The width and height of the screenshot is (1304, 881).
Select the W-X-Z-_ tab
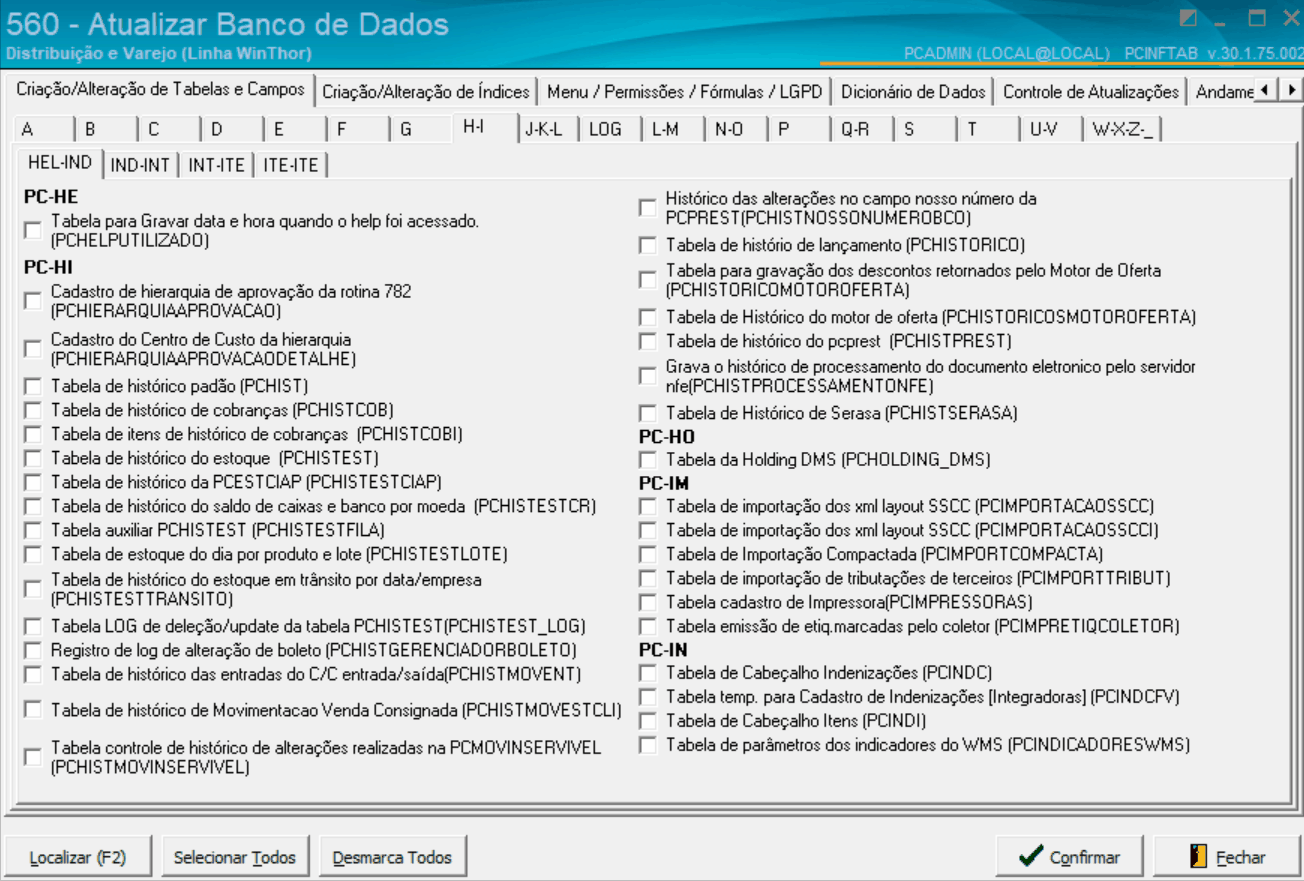click(x=1124, y=129)
